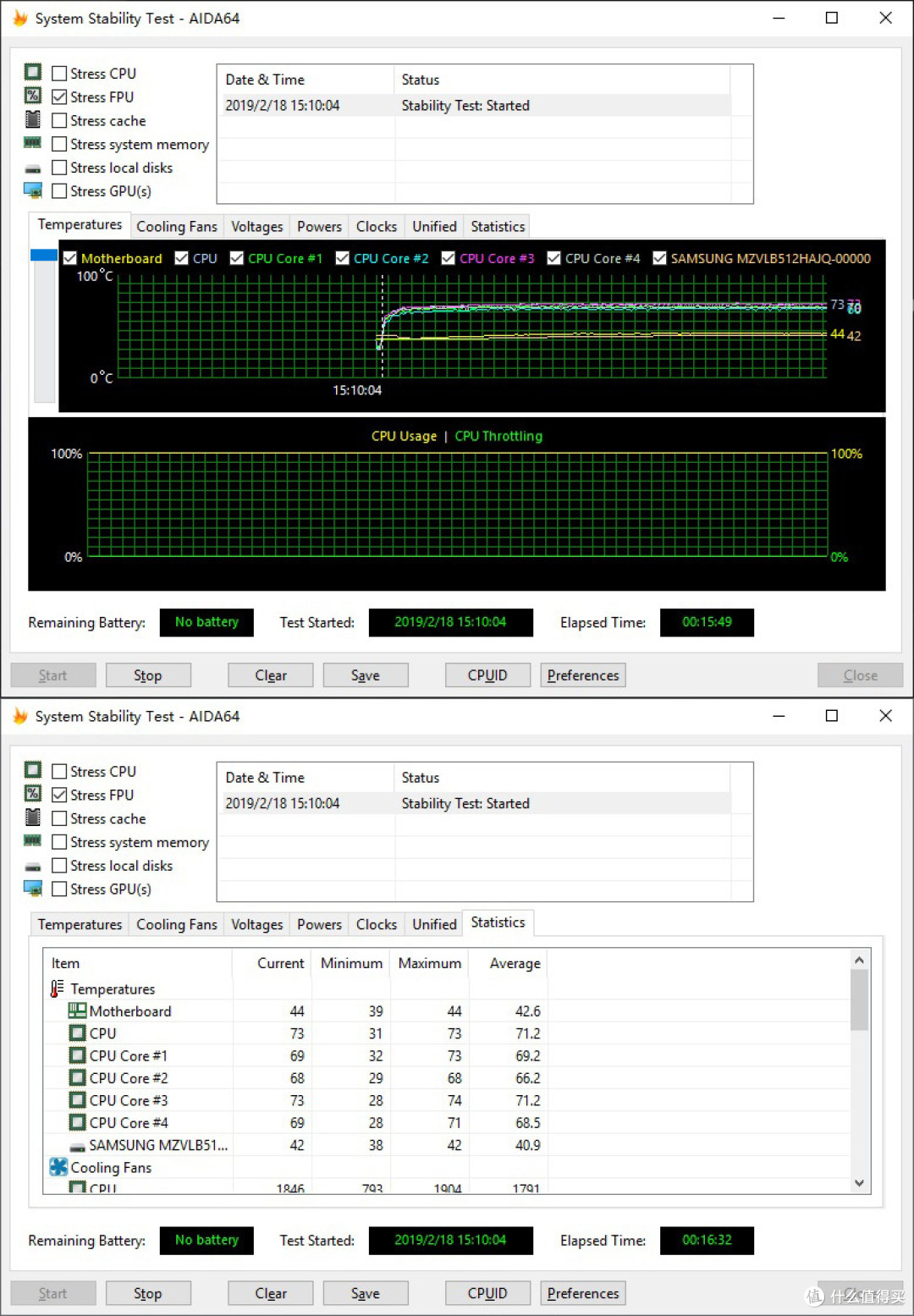Open the Voltages tab in the top window
The height and width of the screenshot is (1316, 914).
[x=257, y=226]
